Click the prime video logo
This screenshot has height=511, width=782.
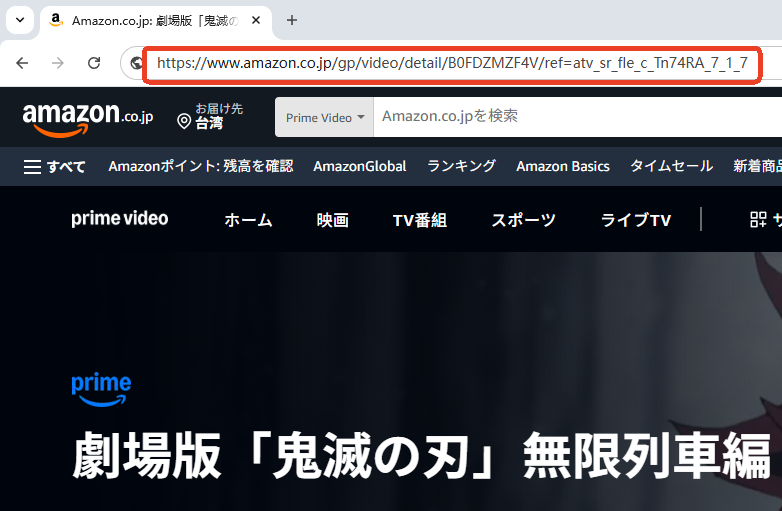click(x=120, y=218)
